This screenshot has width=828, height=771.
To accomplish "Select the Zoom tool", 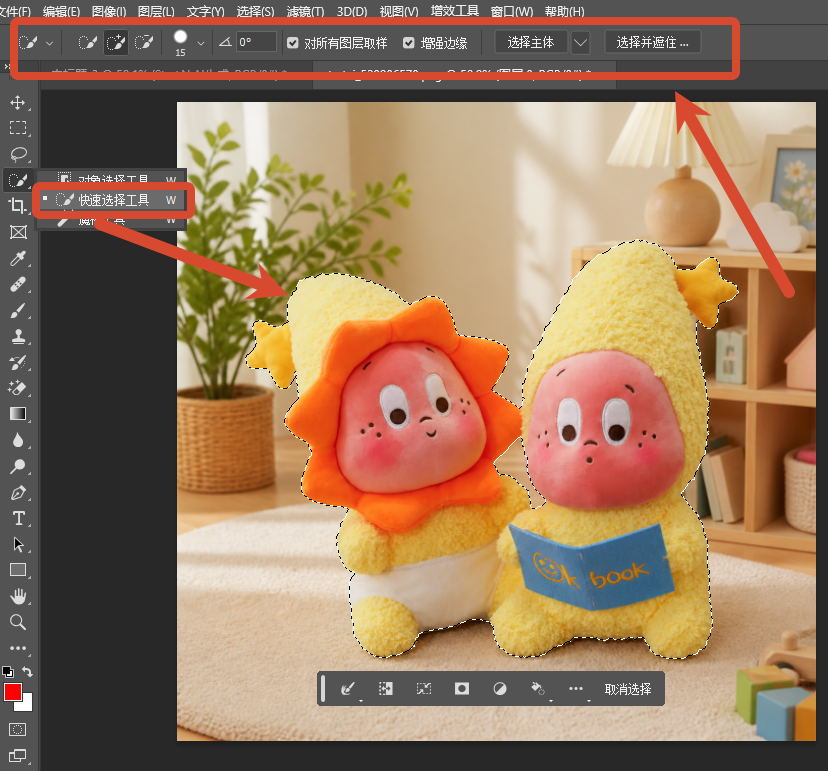I will tap(18, 622).
